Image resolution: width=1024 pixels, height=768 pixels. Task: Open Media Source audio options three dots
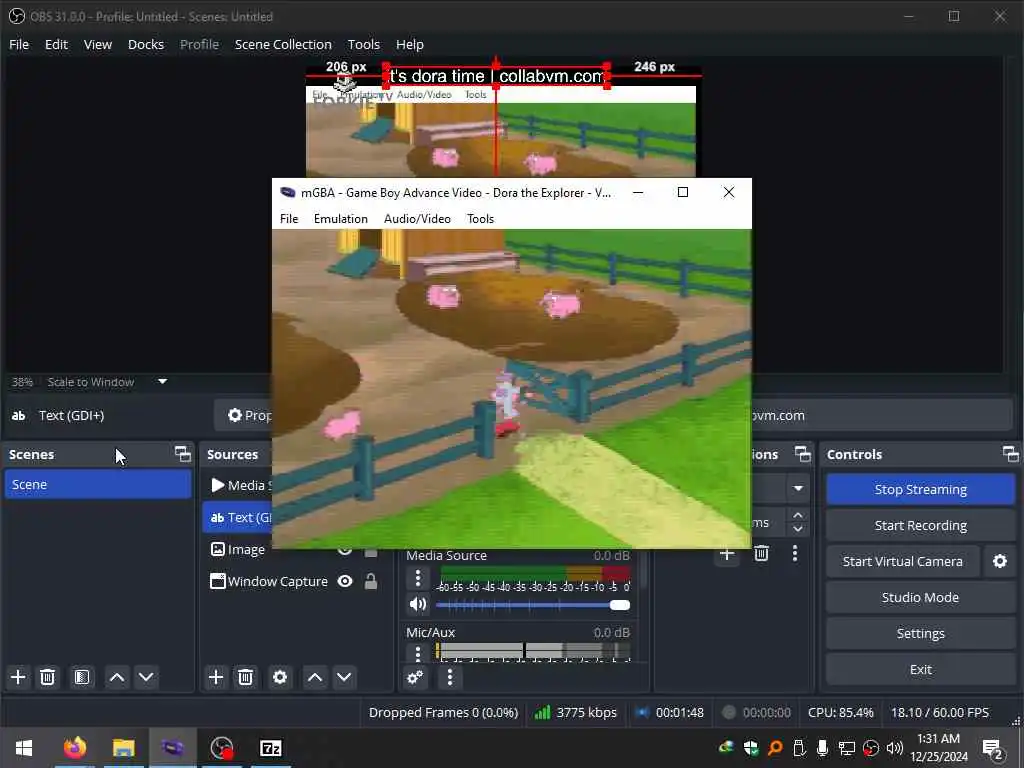418,579
